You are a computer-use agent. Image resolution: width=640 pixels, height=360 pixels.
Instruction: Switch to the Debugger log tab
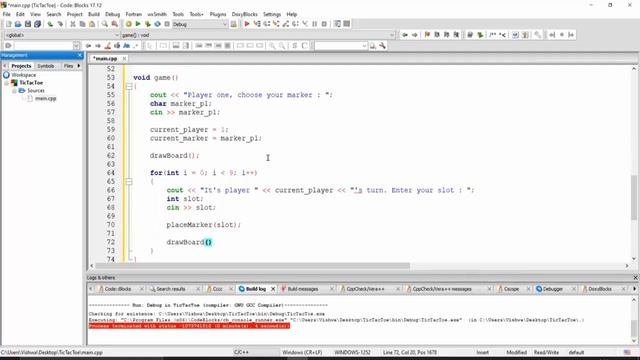point(552,289)
